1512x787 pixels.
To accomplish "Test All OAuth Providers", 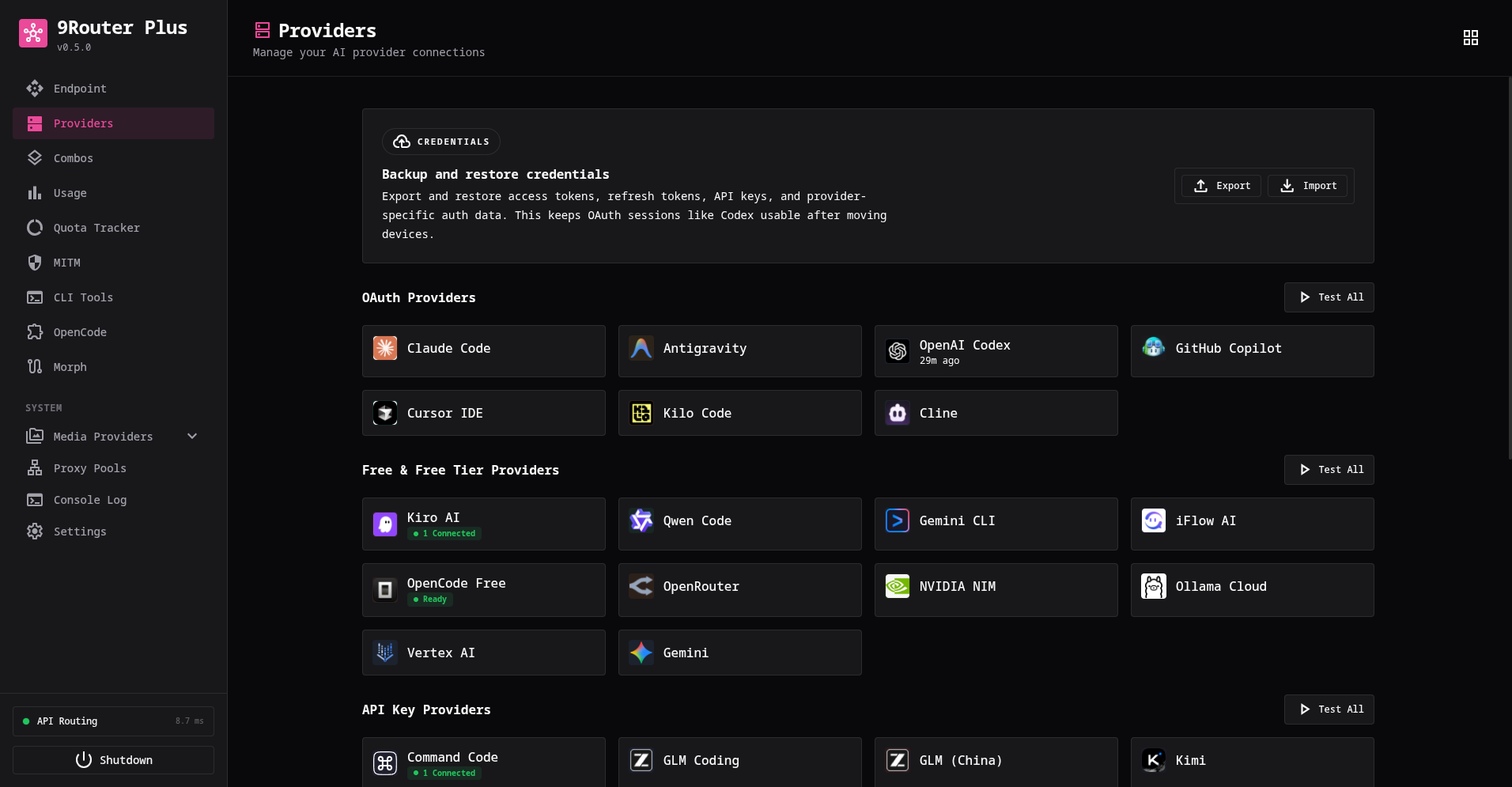I will (1329, 297).
